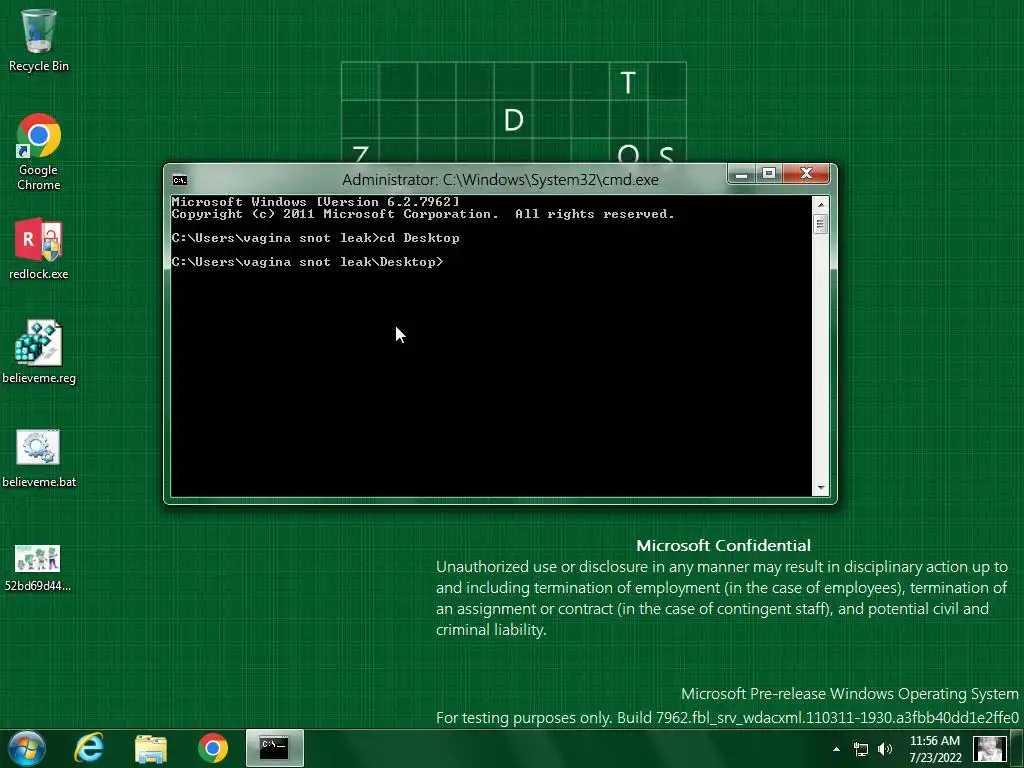
Task: Click the 'cd Desktop' command line
Action: tap(315, 238)
